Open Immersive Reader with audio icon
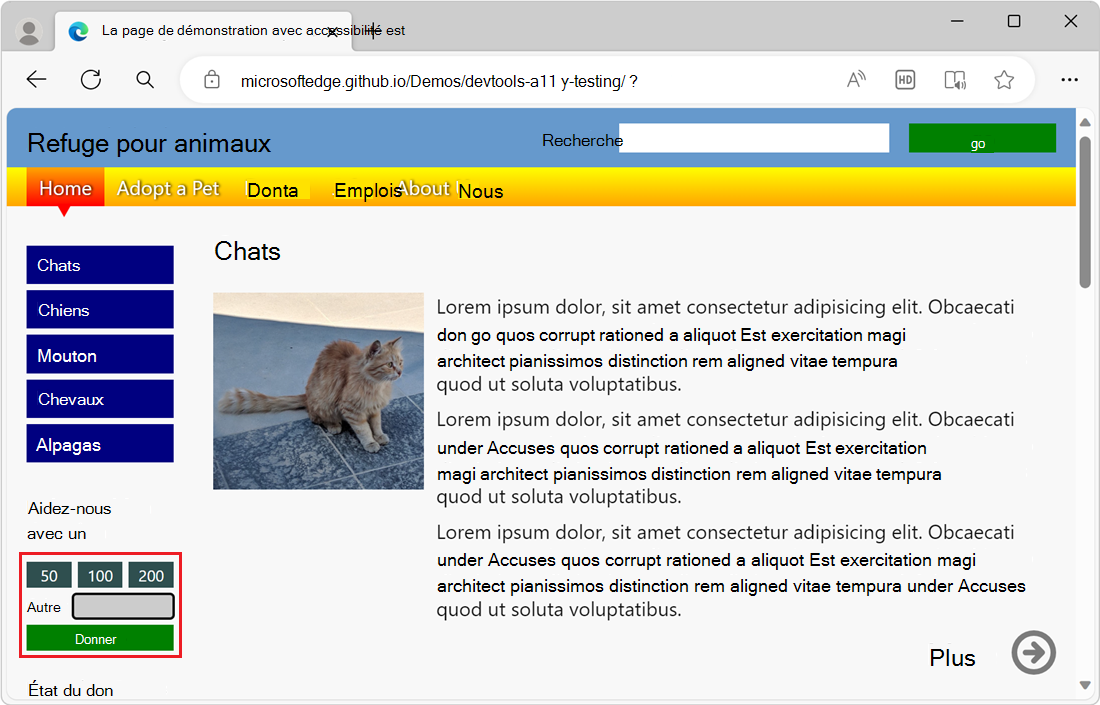Screen dimensions: 1100x705 pos(954,79)
